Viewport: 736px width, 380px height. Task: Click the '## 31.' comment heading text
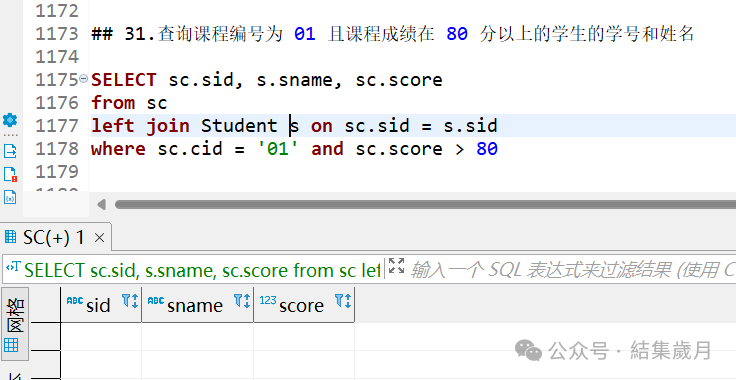coord(123,34)
